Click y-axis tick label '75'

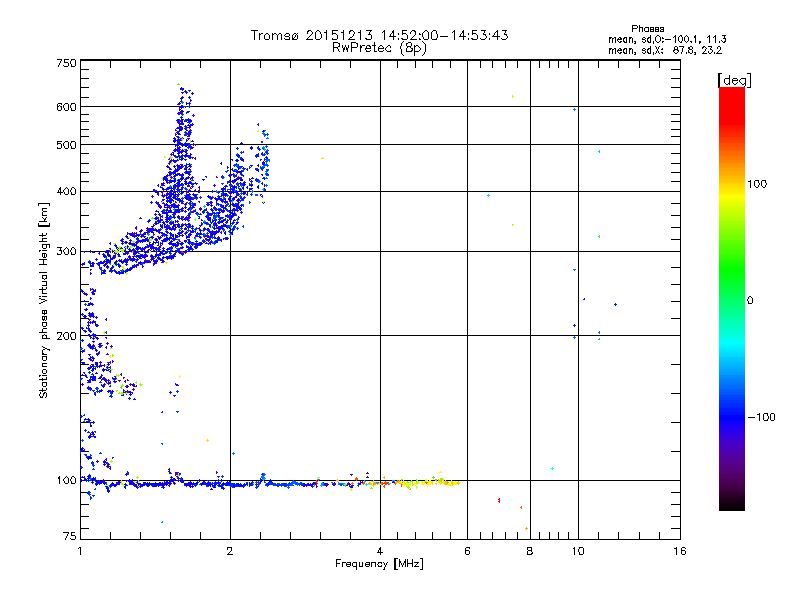pyautogui.click(x=70, y=536)
